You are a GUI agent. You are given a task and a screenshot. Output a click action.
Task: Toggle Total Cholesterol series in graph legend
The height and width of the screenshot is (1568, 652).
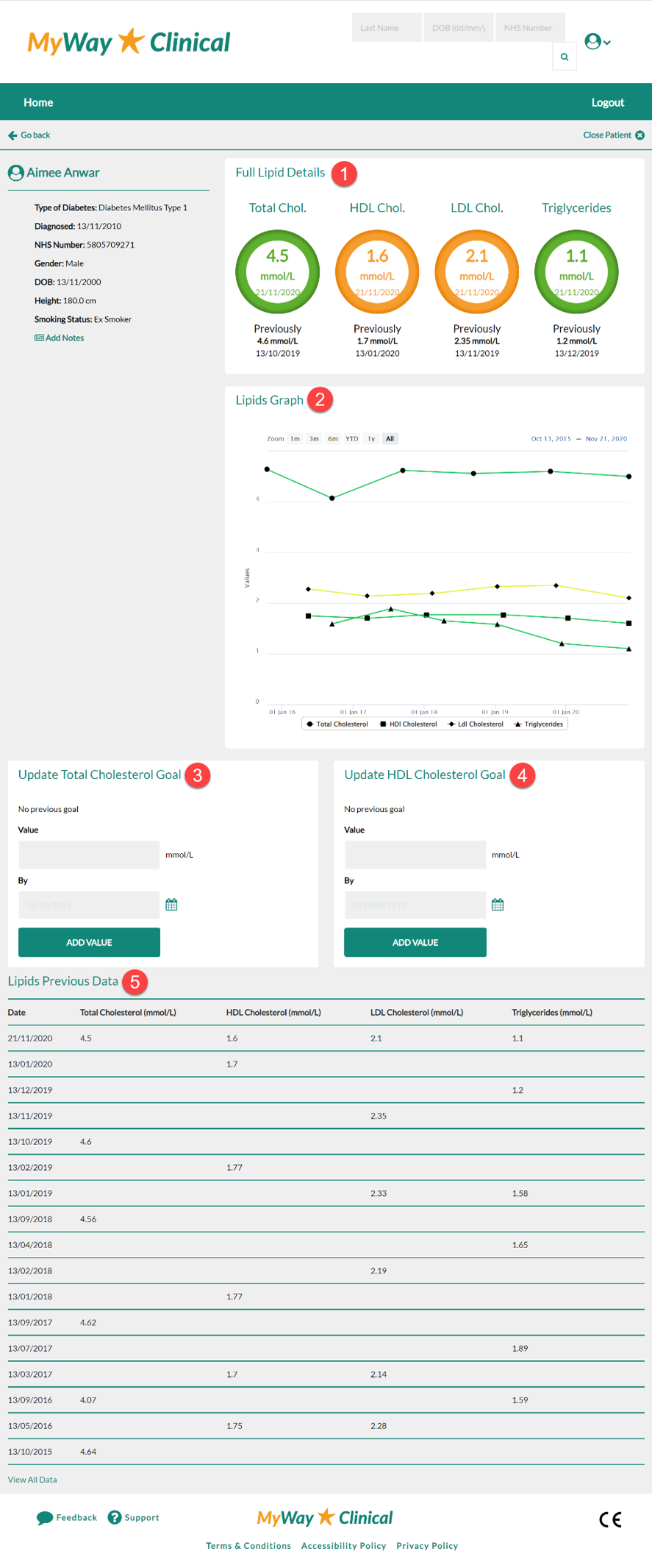(337, 724)
